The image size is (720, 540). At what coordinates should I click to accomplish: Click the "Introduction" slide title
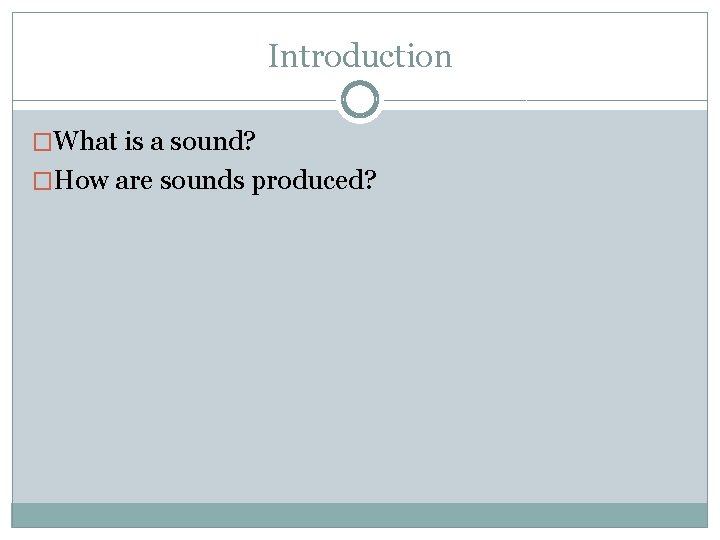coord(360,56)
